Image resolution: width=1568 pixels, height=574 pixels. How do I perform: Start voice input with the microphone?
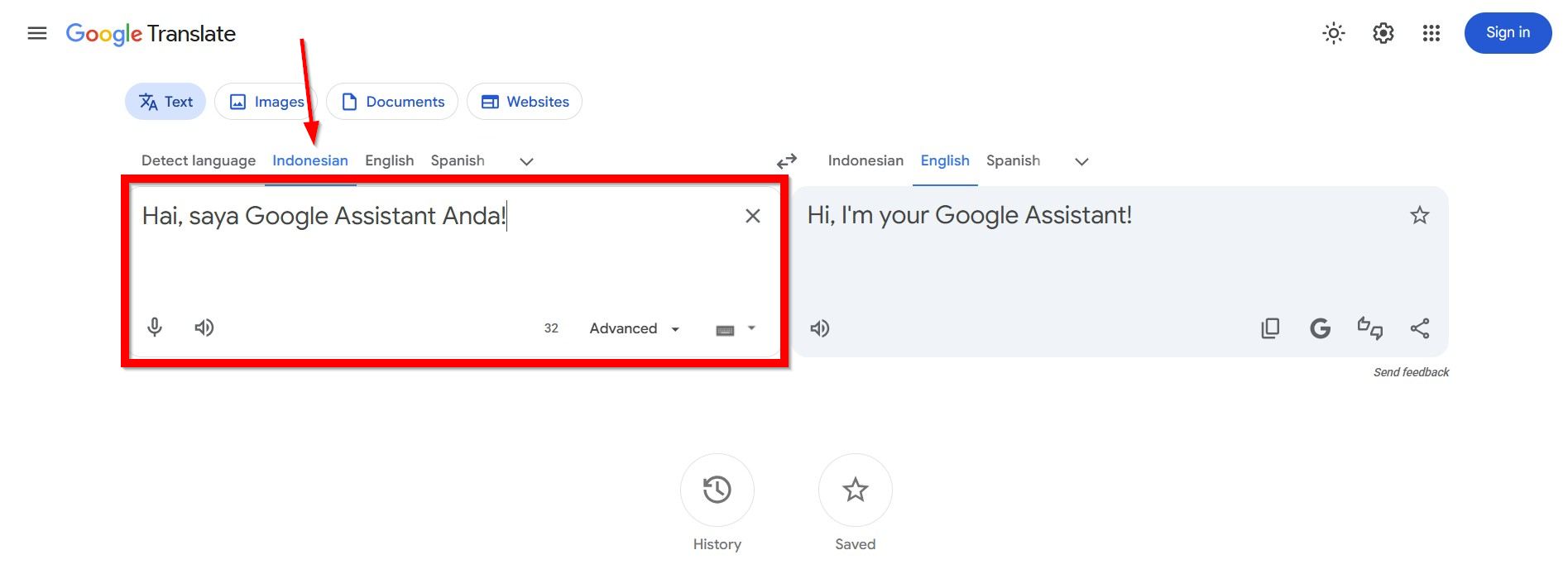click(x=155, y=328)
